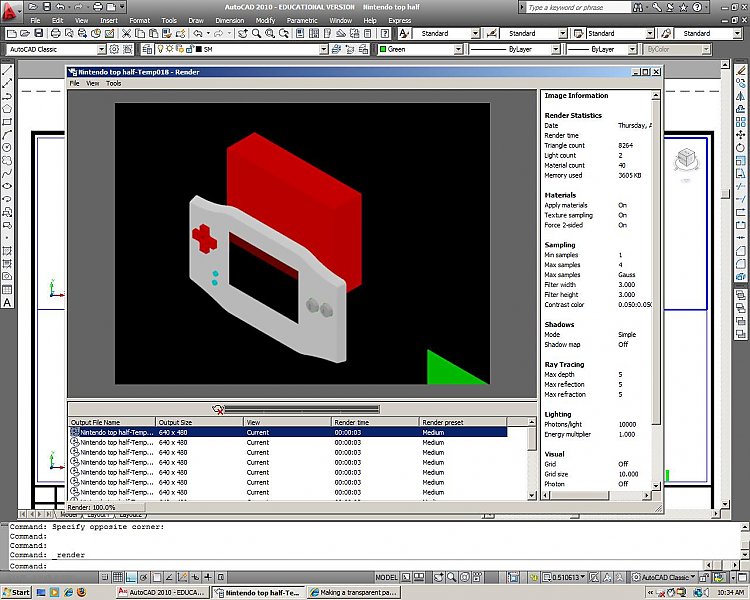Toggle Dynamic Input in status bar

[195, 577]
